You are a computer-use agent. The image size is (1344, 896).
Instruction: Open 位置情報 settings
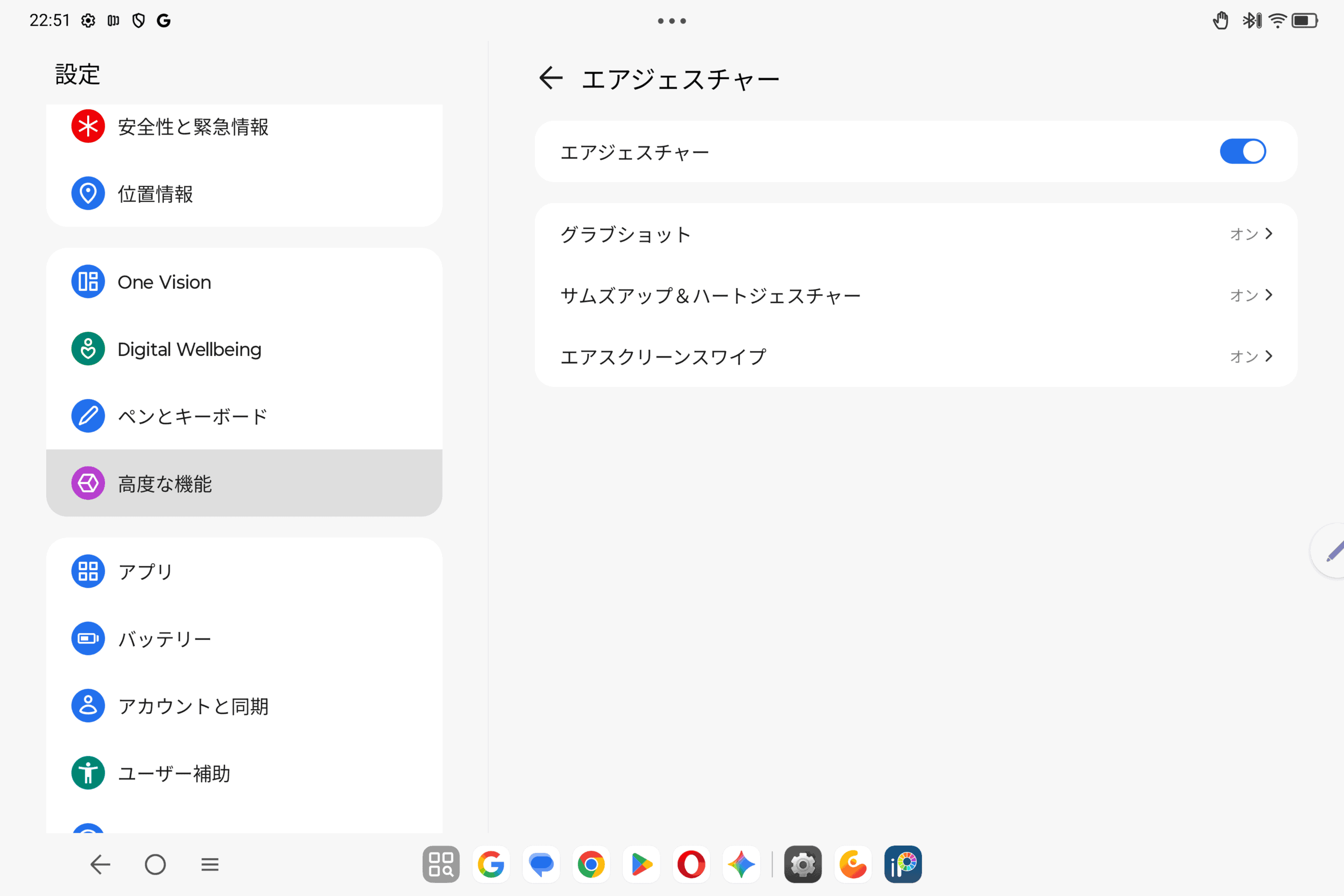coord(244,194)
